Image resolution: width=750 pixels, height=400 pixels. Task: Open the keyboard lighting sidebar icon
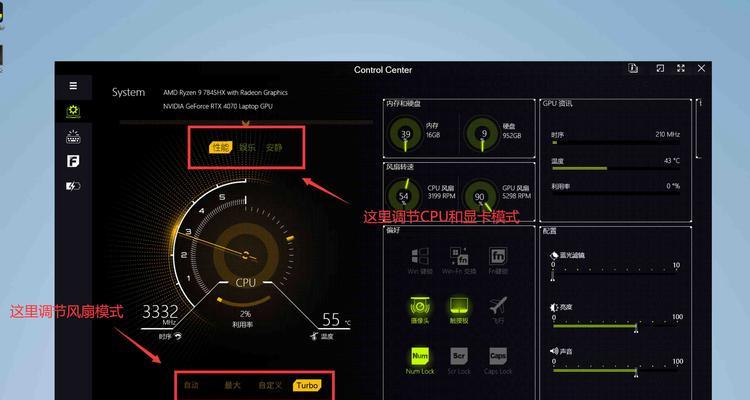point(73,137)
